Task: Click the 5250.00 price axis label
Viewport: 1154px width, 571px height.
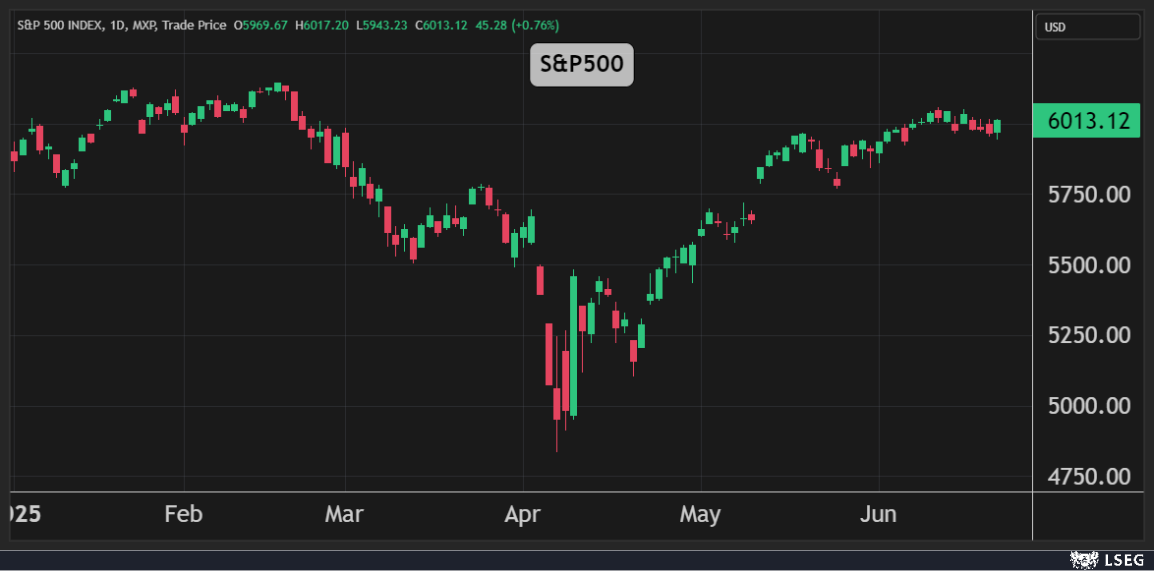Action: coord(1088,335)
